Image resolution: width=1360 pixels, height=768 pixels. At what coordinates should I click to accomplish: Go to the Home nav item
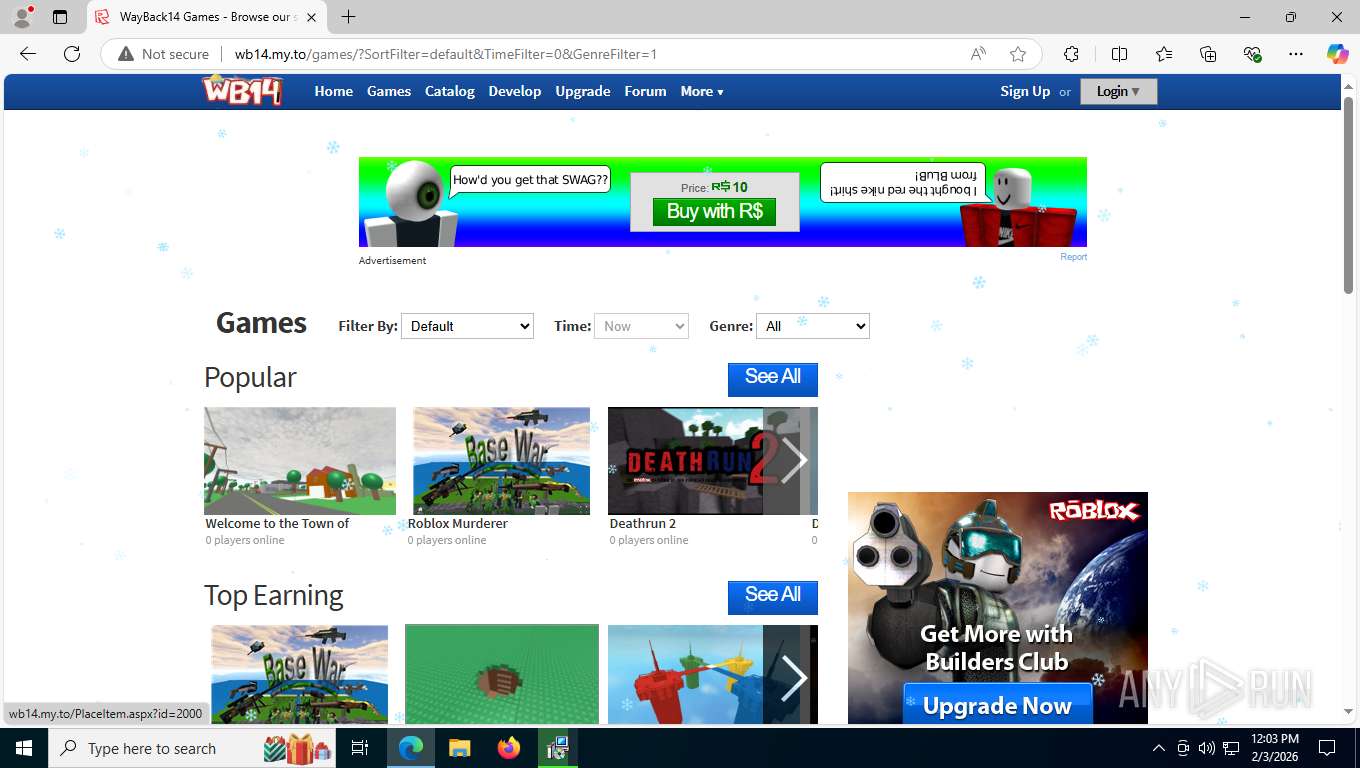click(x=333, y=91)
